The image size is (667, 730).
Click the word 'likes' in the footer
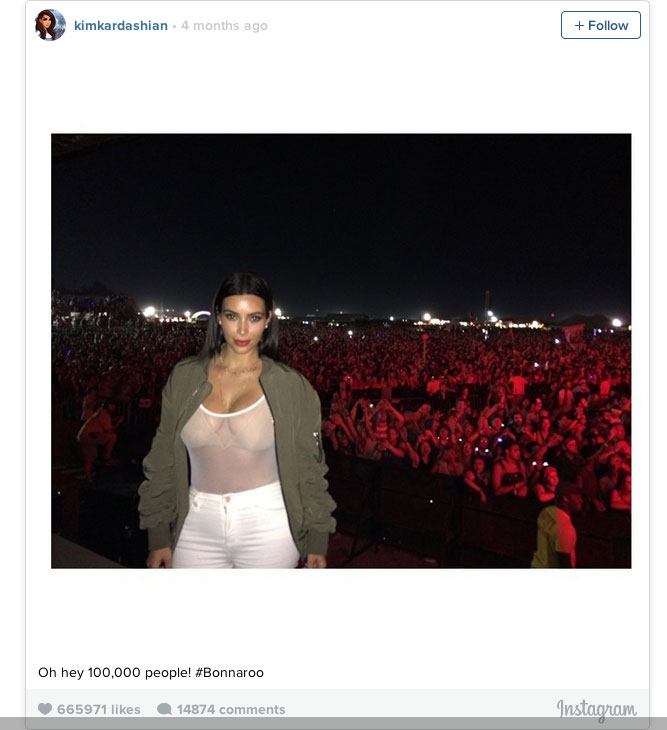tap(126, 710)
